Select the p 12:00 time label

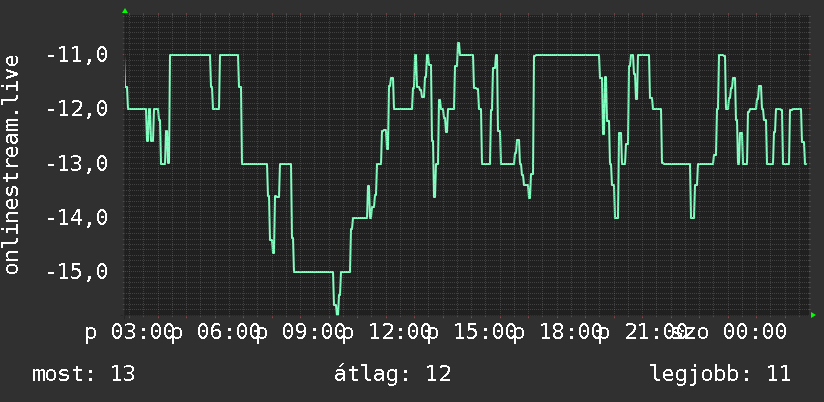coord(387,333)
